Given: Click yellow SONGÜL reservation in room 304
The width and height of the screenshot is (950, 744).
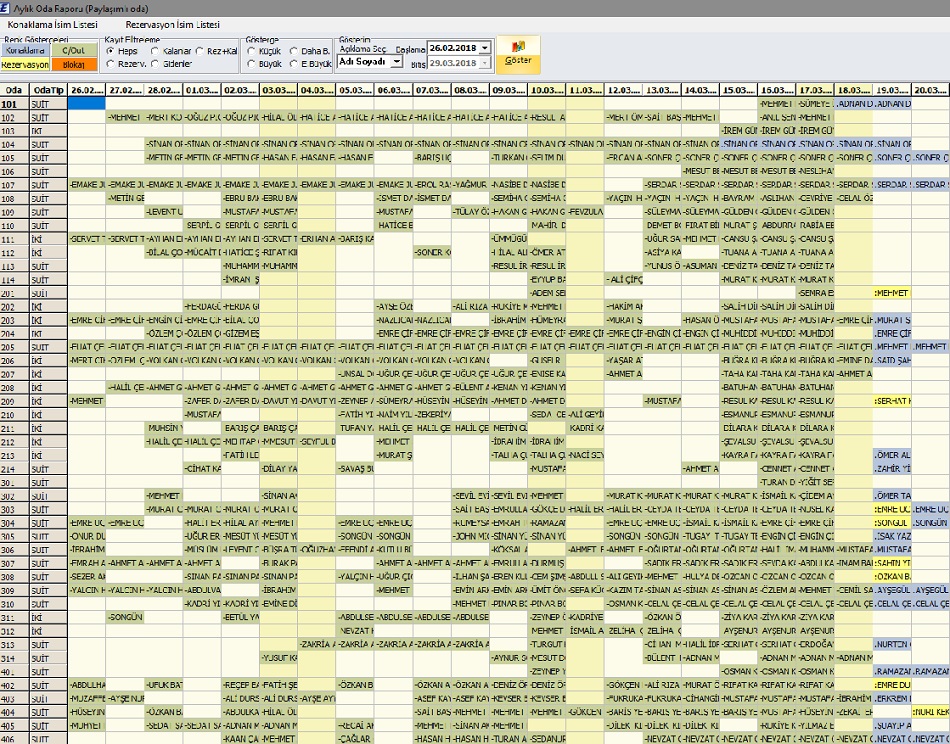Looking at the screenshot, I should click(x=892, y=523).
